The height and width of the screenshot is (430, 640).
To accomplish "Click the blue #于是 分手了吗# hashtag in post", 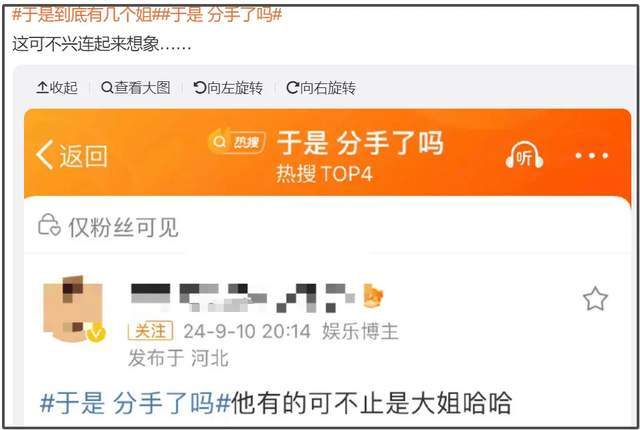I will tap(136, 403).
